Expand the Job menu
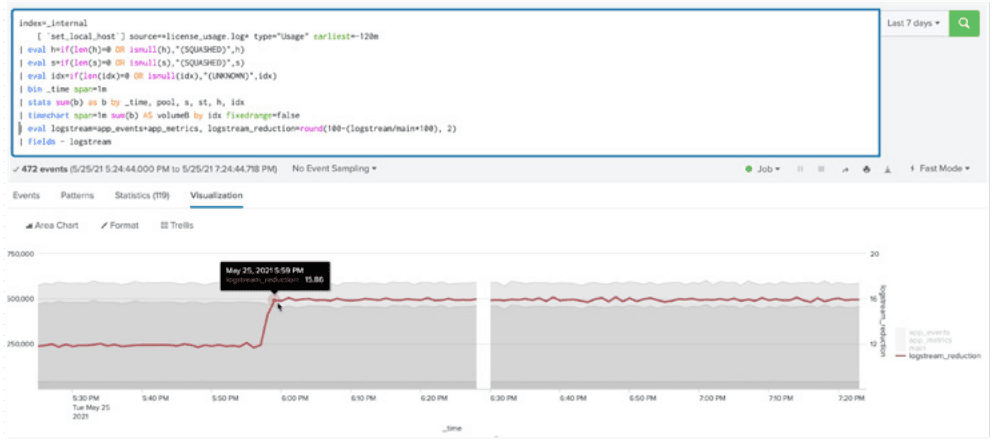The height and width of the screenshot is (440, 994). click(x=762, y=170)
